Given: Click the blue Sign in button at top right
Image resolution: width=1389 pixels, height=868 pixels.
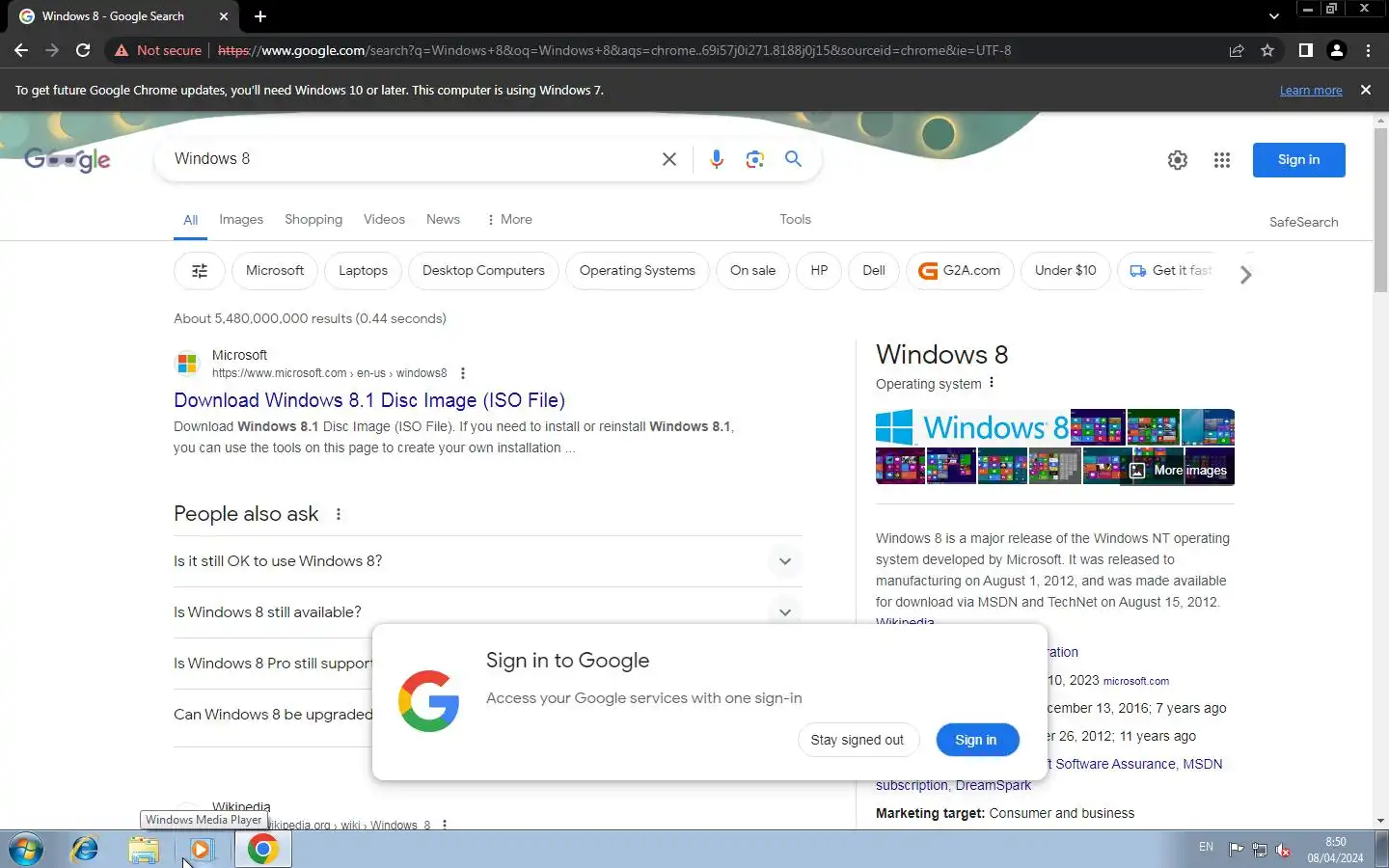Looking at the screenshot, I should (1298, 160).
